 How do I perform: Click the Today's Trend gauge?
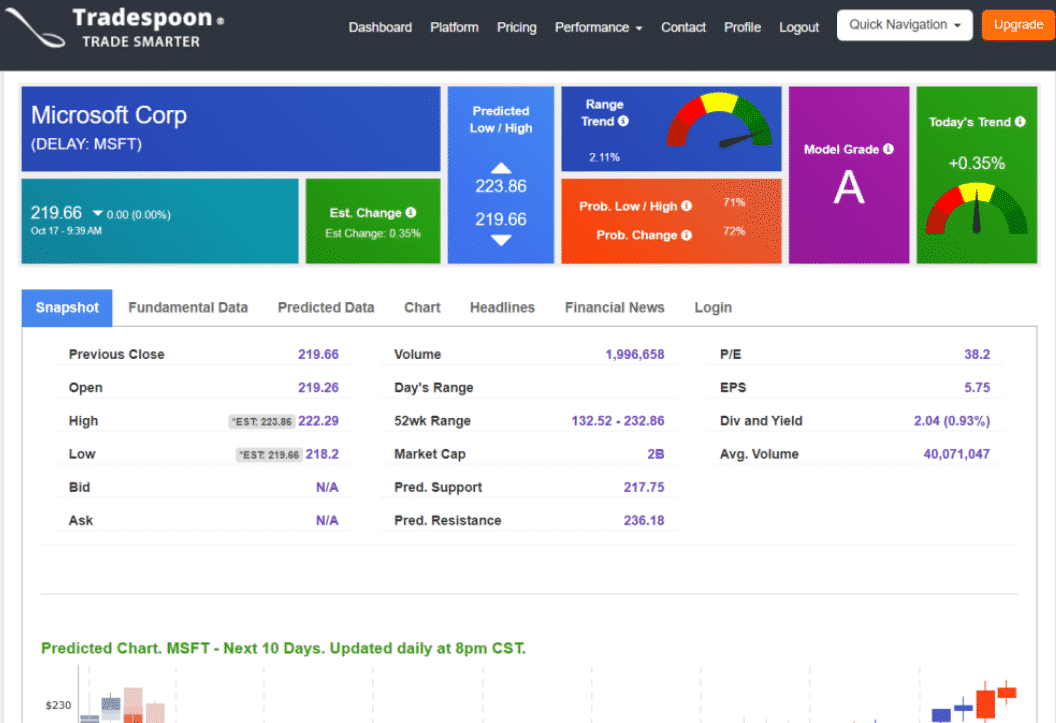tap(977, 209)
